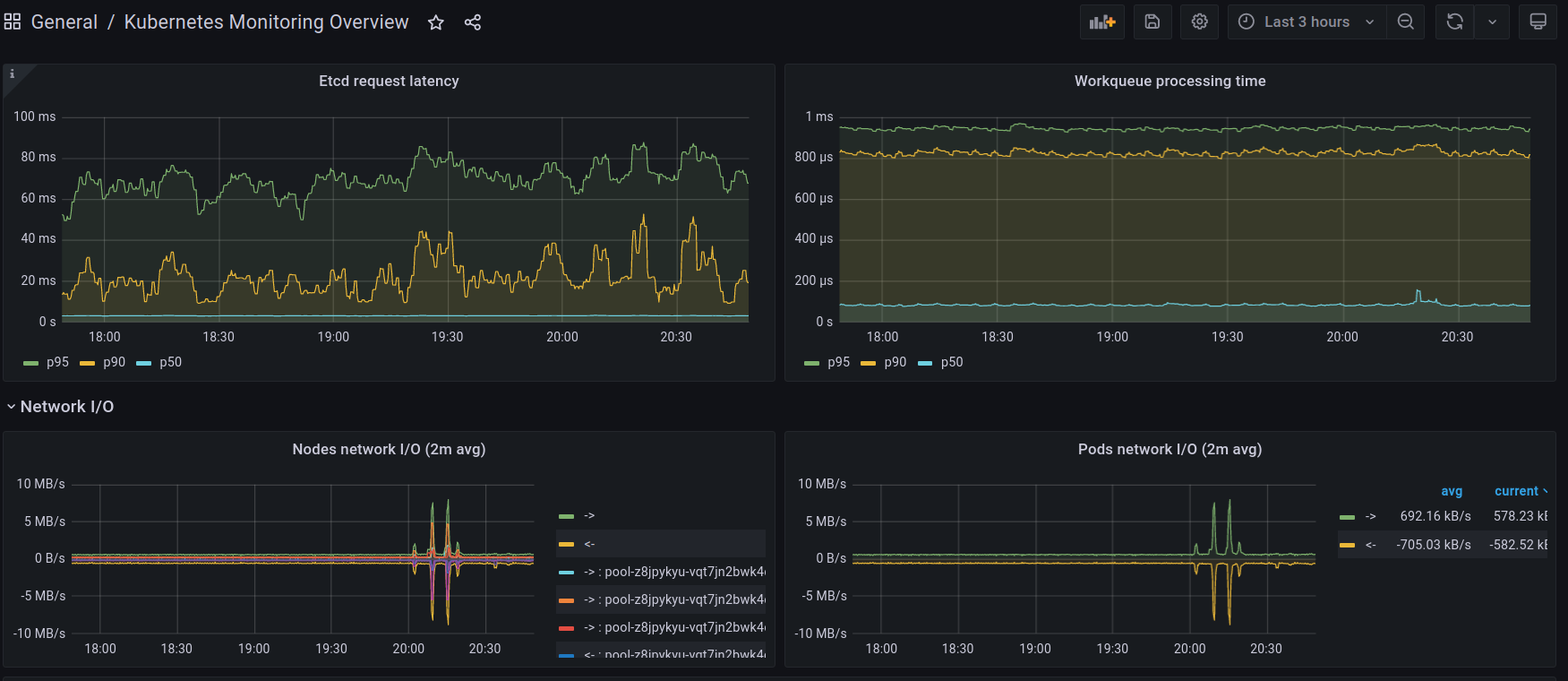Screen dimensions: 1568x681
Task: Click the refresh dashboard icon
Action: pos(1455,22)
